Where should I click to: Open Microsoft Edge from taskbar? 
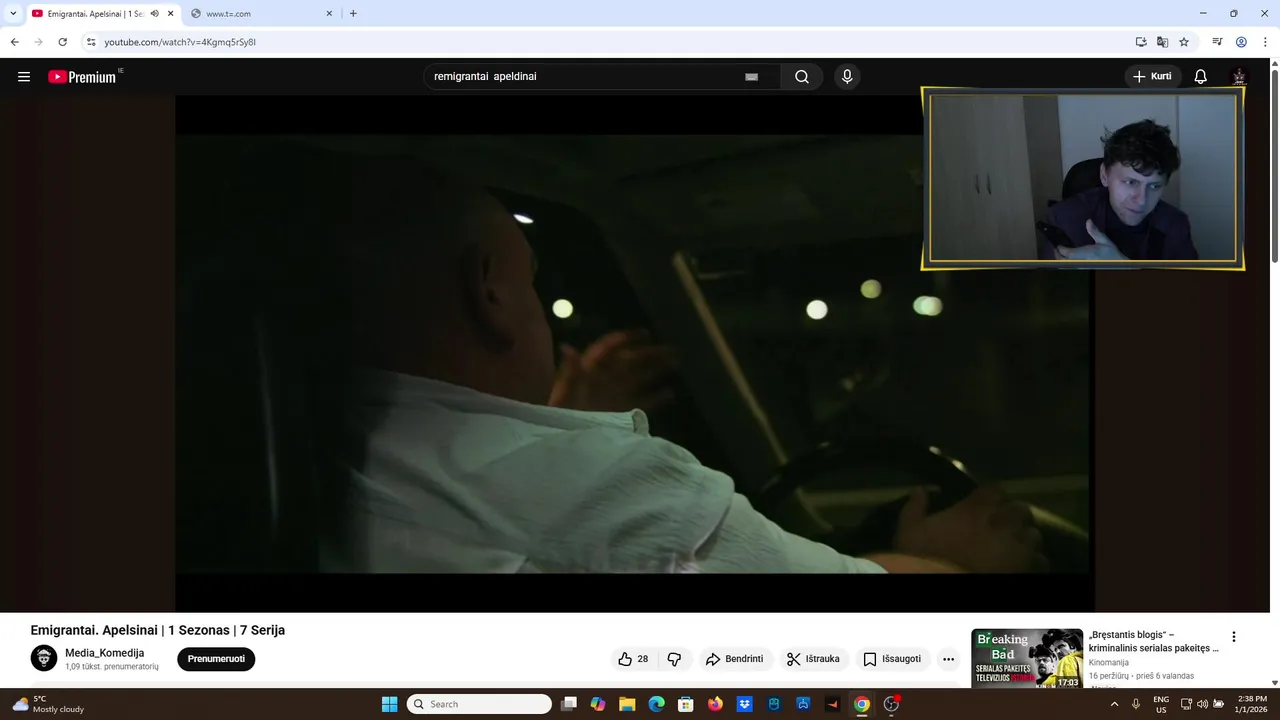pyautogui.click(x=656, y=704)
